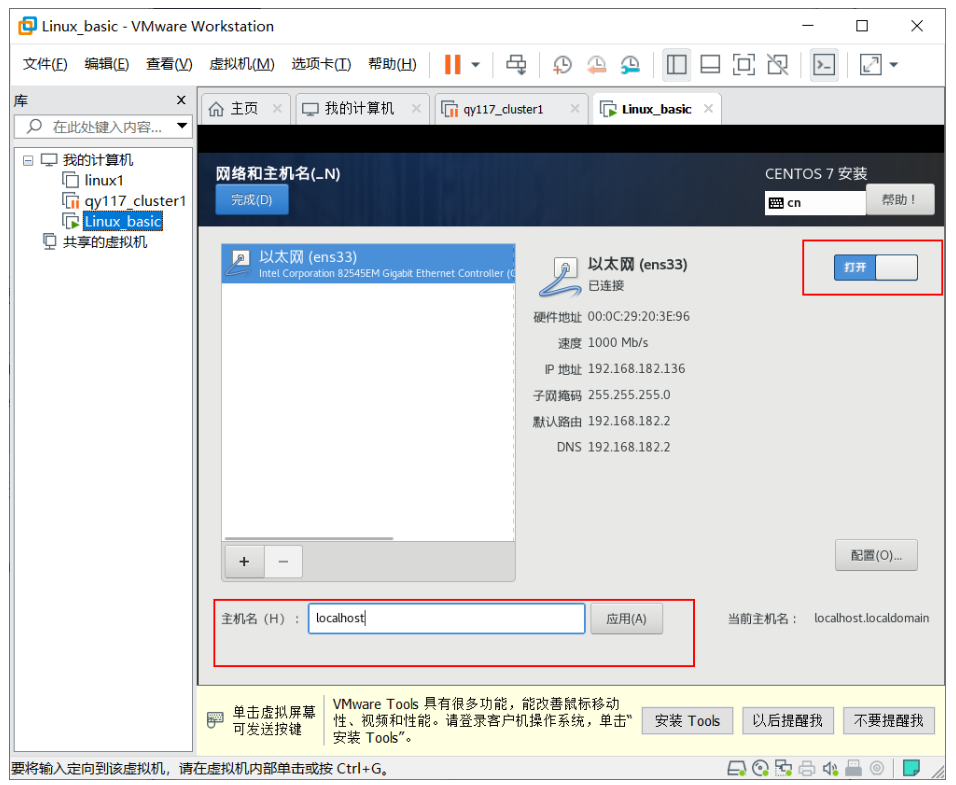Click the grayed camera device status icon
The height and width of the screenshot is (785, 956).
click(877, 768)
